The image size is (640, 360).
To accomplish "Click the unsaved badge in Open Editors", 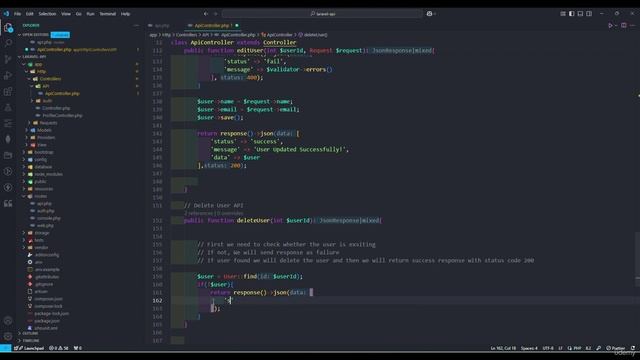I will pos(60,35).
